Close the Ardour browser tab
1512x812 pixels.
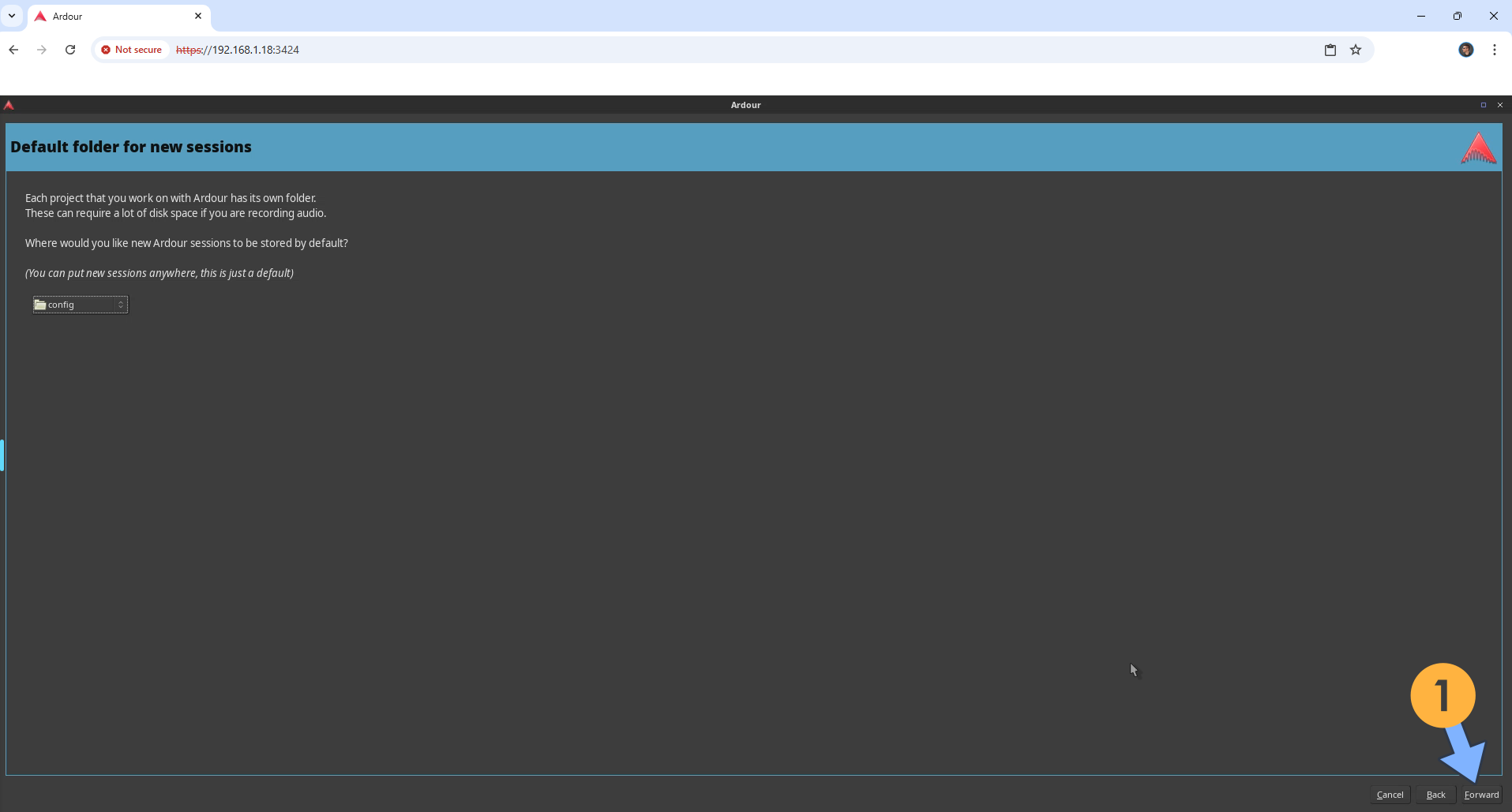[x=198, y=16]
